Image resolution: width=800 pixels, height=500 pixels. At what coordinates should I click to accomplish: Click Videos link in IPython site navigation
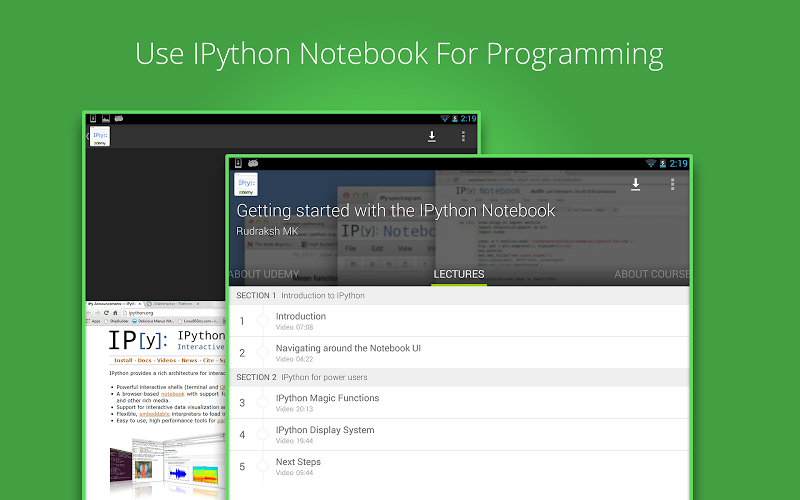(166, 360)
